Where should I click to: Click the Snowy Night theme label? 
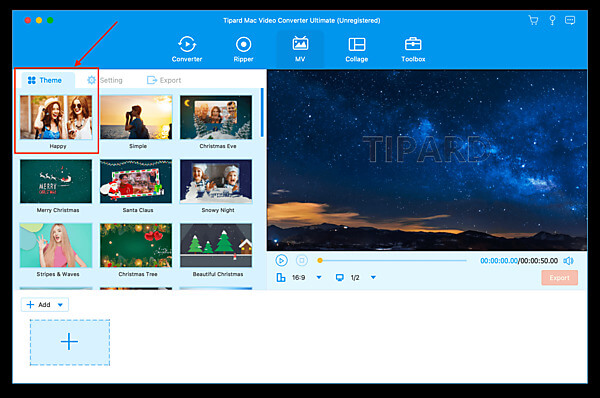click(218, 210)
